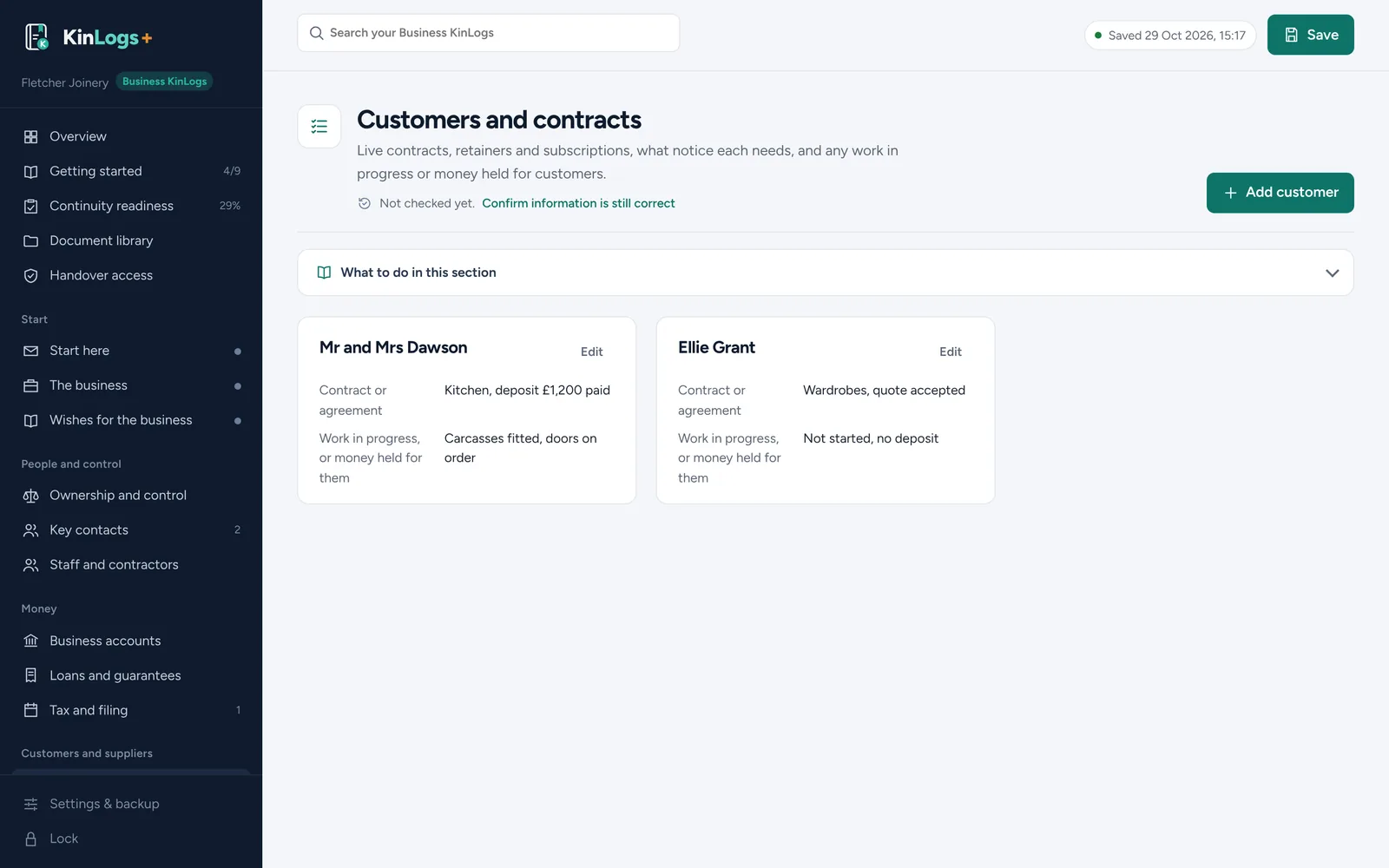Screen dimensions: 1389x868
Task: Click the Document library folder icon
Action: pos(31,240)
